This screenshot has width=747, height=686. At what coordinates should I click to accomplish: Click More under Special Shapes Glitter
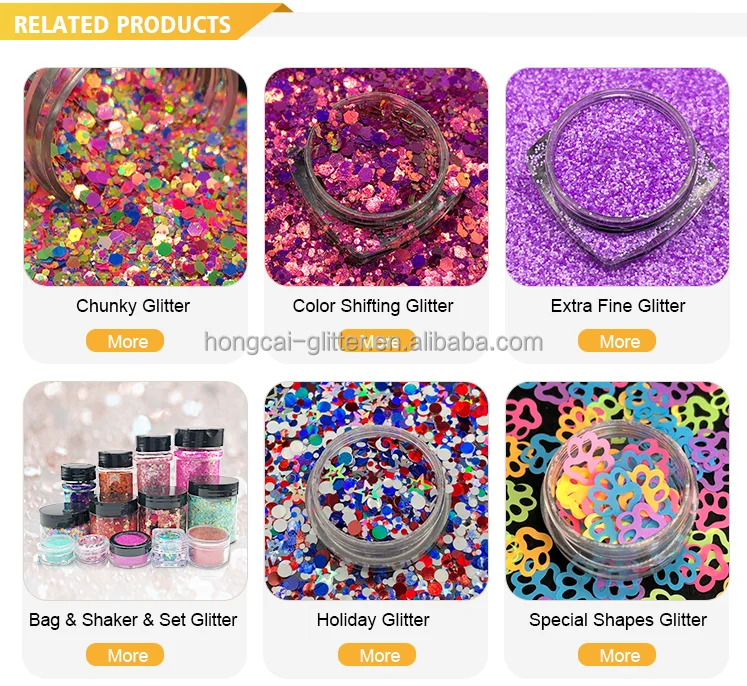617,655
